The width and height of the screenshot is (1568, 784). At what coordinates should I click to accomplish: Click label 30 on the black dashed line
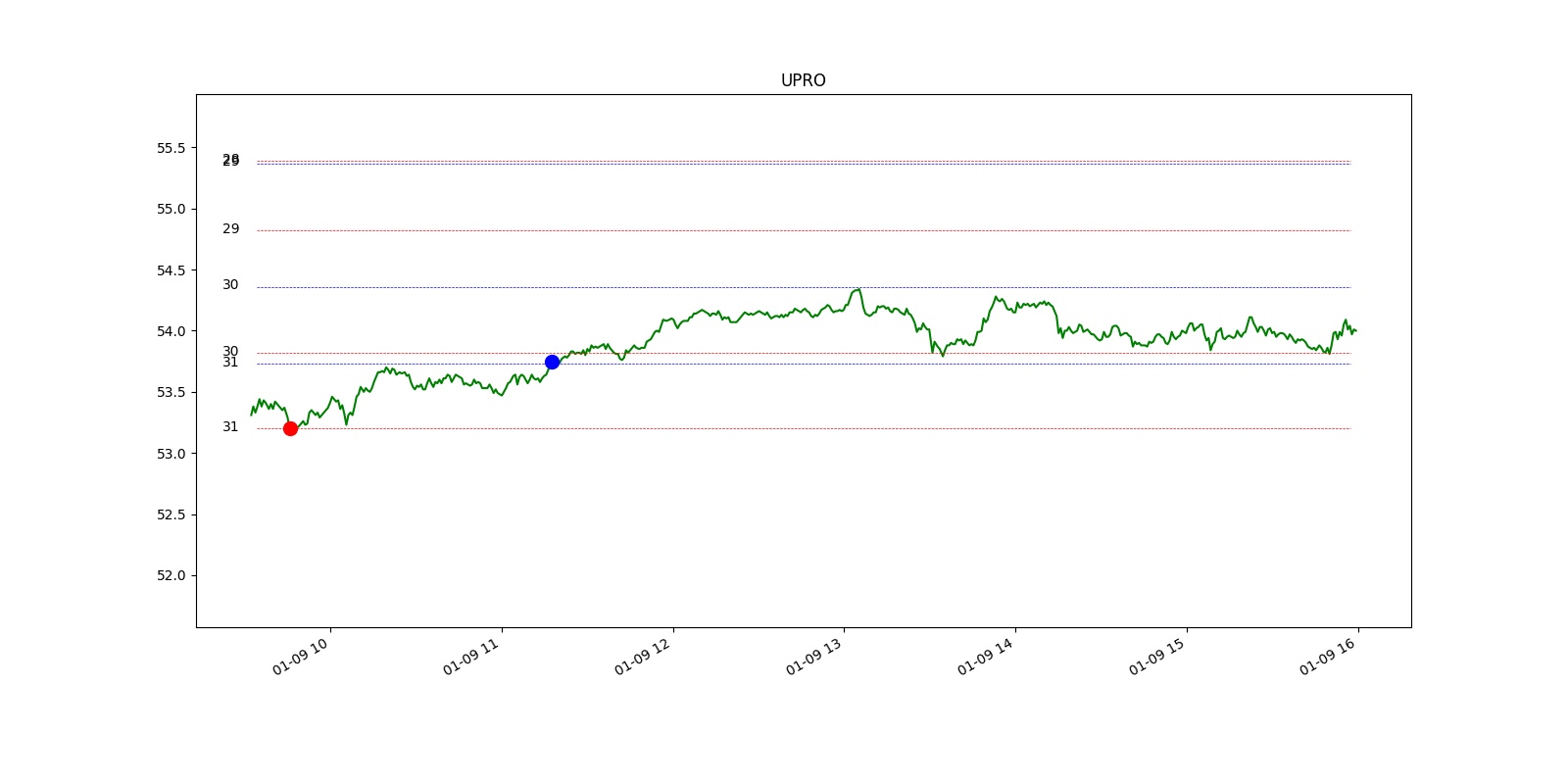(x=230, y=284)
